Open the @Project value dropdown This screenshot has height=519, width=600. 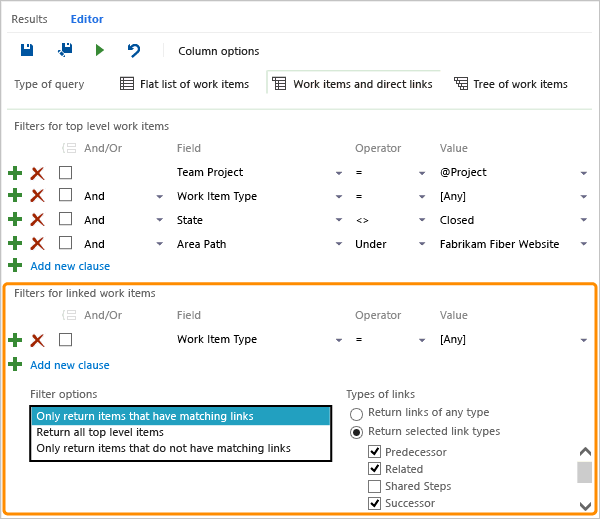point(584,173)
